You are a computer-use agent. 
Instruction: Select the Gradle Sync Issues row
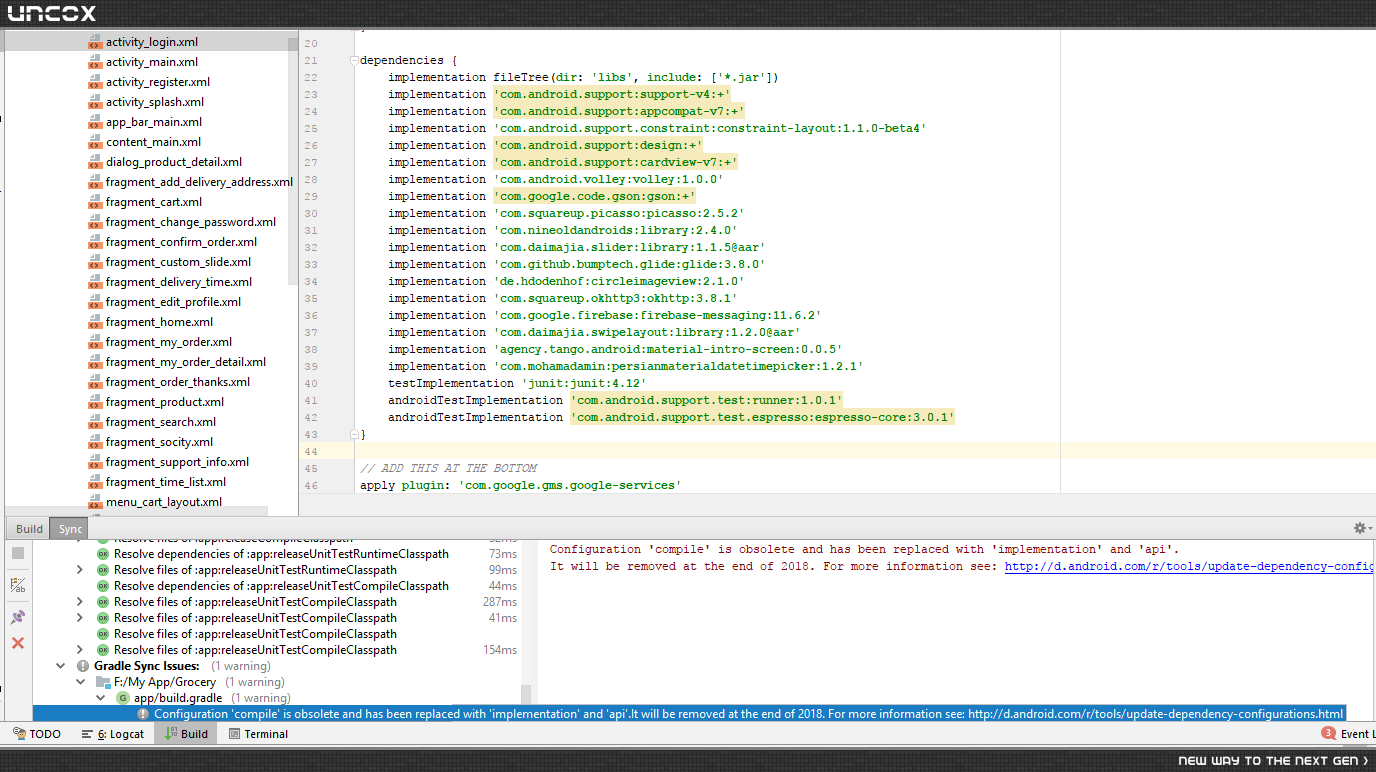click(277, 666)
